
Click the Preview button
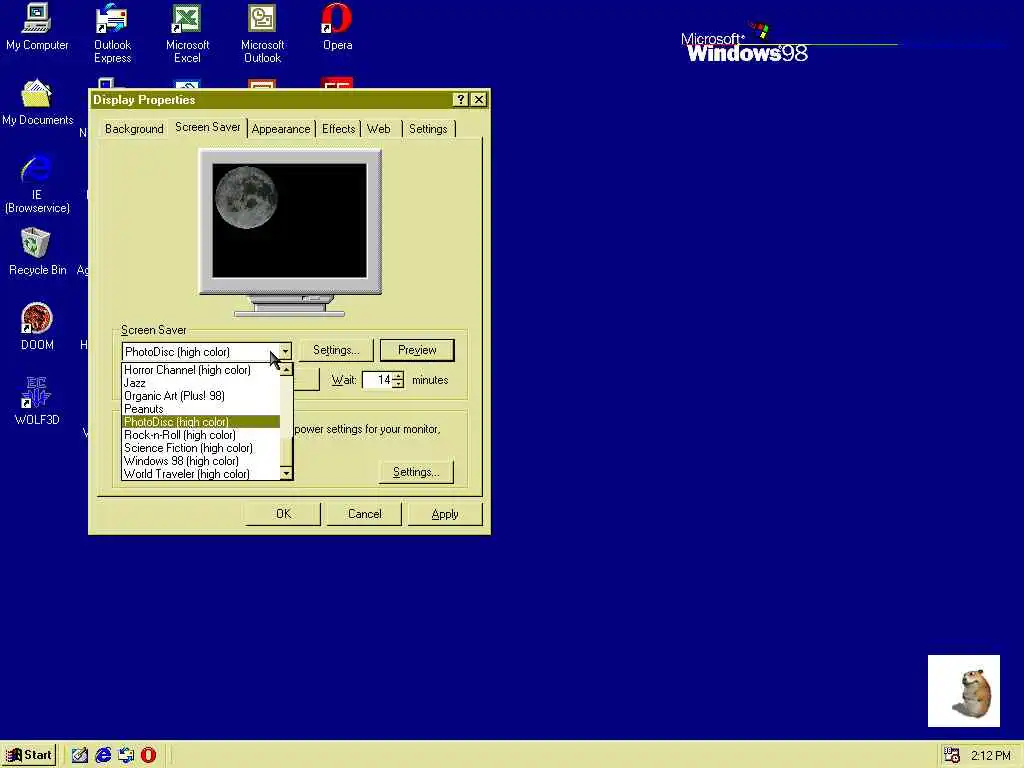[417, 350]
